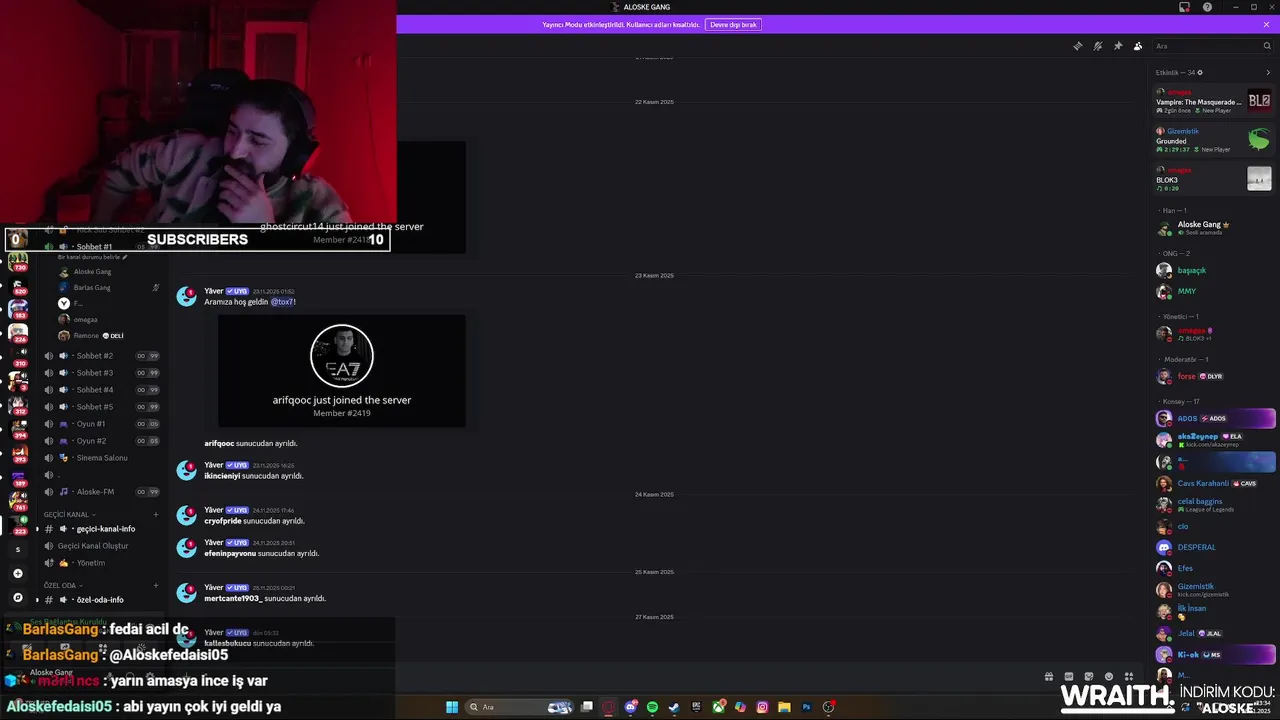Collapse the ÖZEL ODA category

pyautogui.click(x=62, y=585)
